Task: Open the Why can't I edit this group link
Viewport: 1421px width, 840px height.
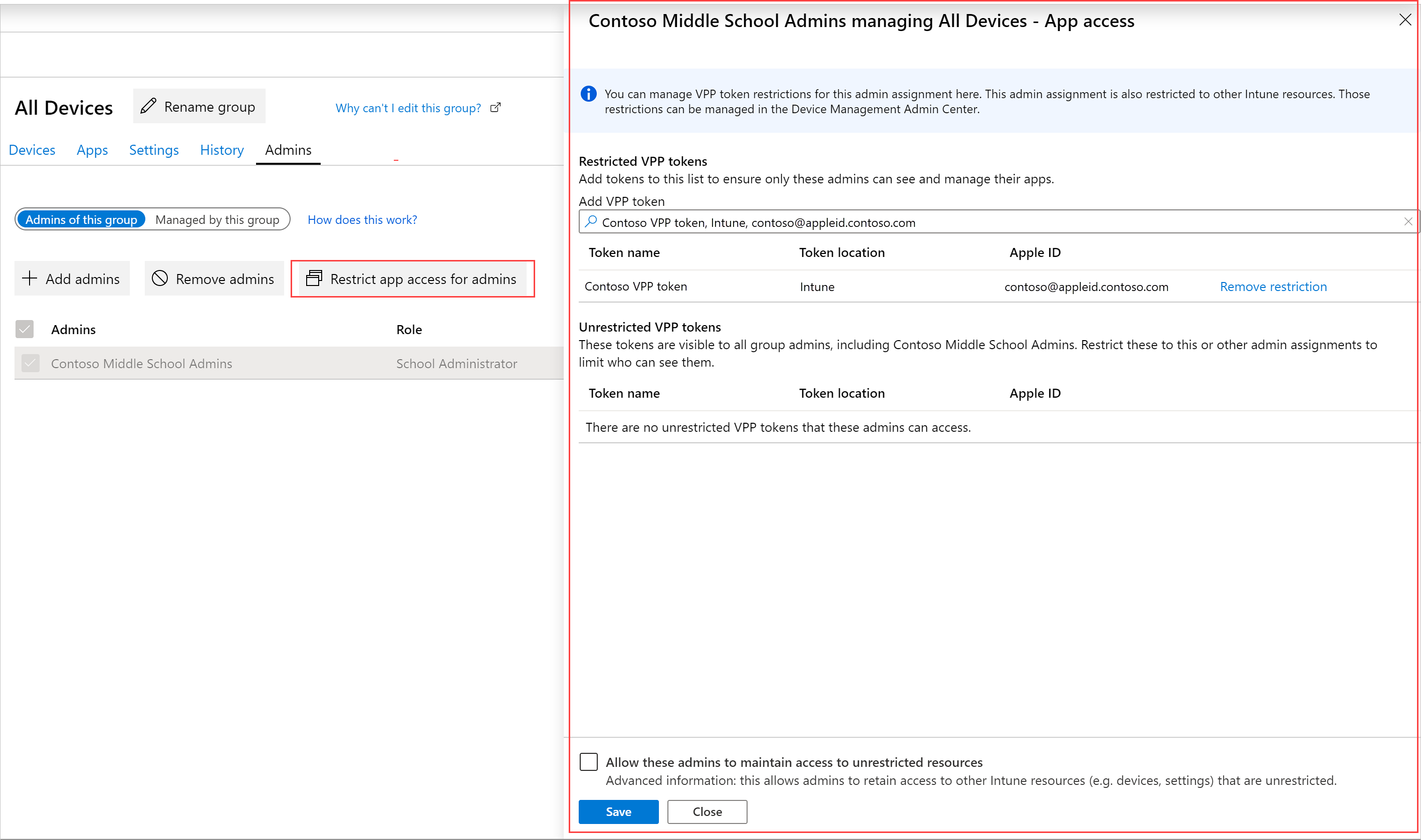Action: point(408,108)
